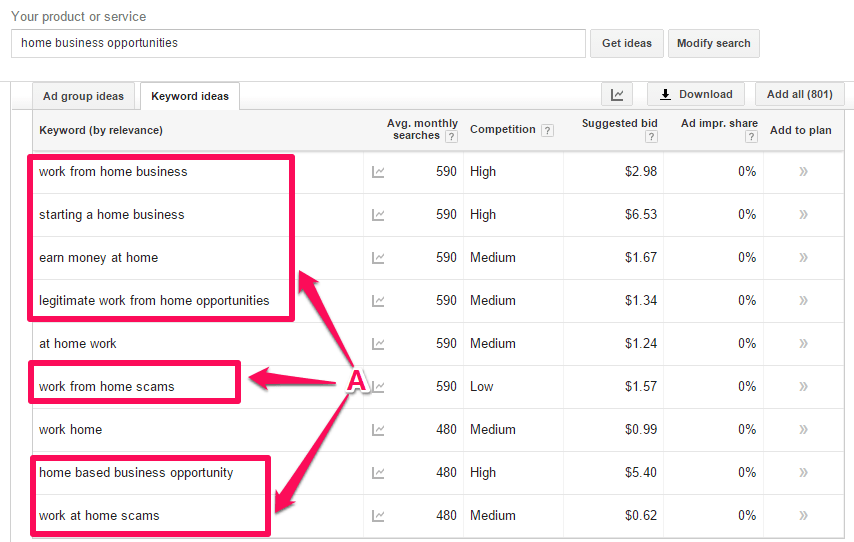
Task: Open trend chart for 'work at home scams'
Action: 378,516
